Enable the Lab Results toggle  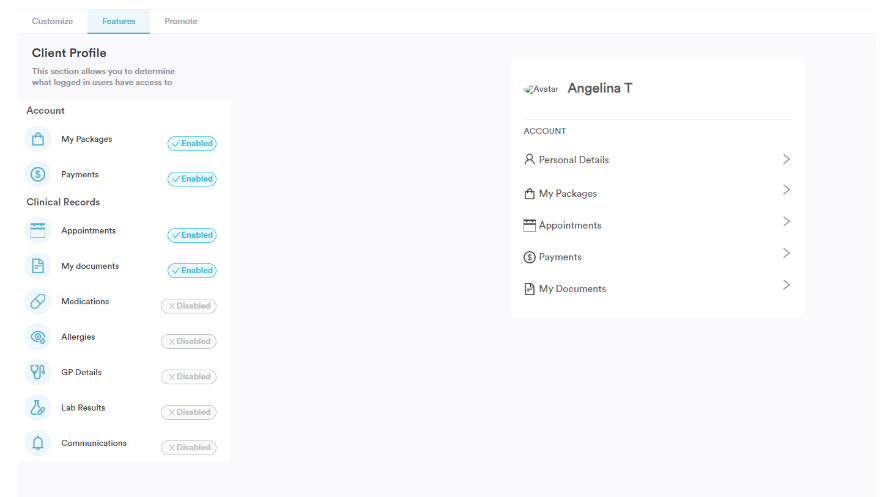point(189,412)
